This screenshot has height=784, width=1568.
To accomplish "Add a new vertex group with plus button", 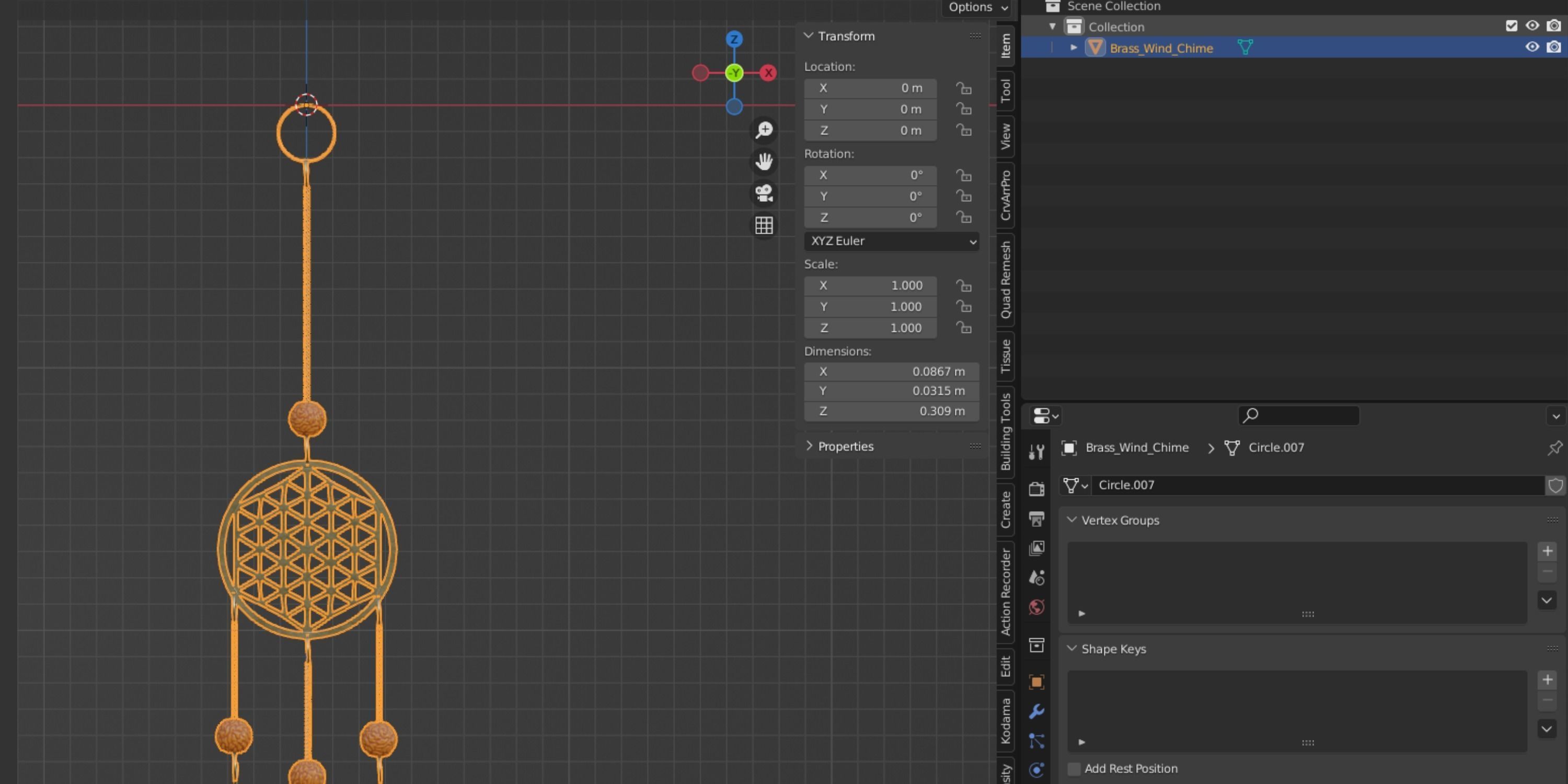I will pyautogui.click(x=1547, y=551).
